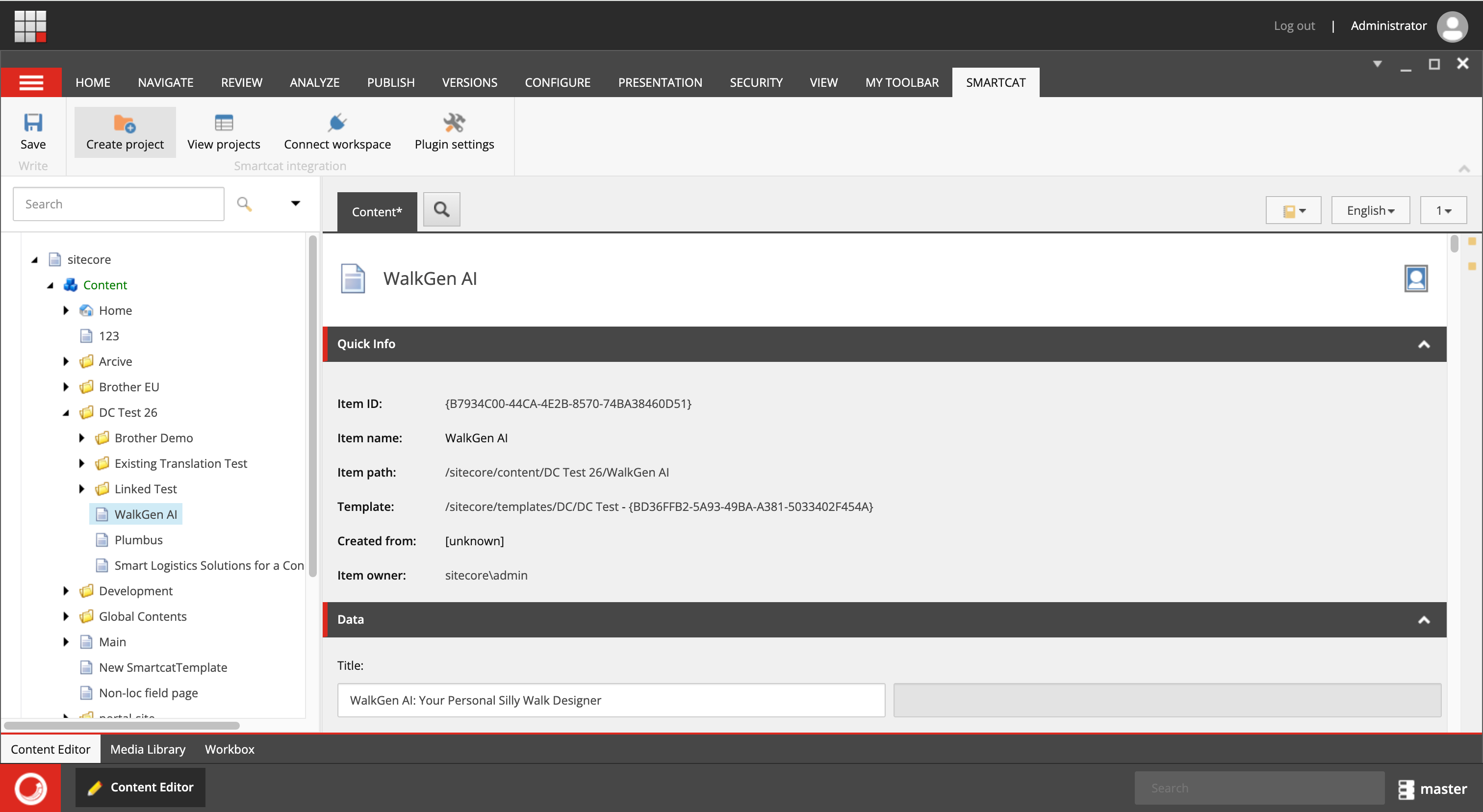The width and height of the screenshot is (1483, 812).
Task: Click the Administrator avatar icon
Action: pyautogui.click(x=1453, y=26)
